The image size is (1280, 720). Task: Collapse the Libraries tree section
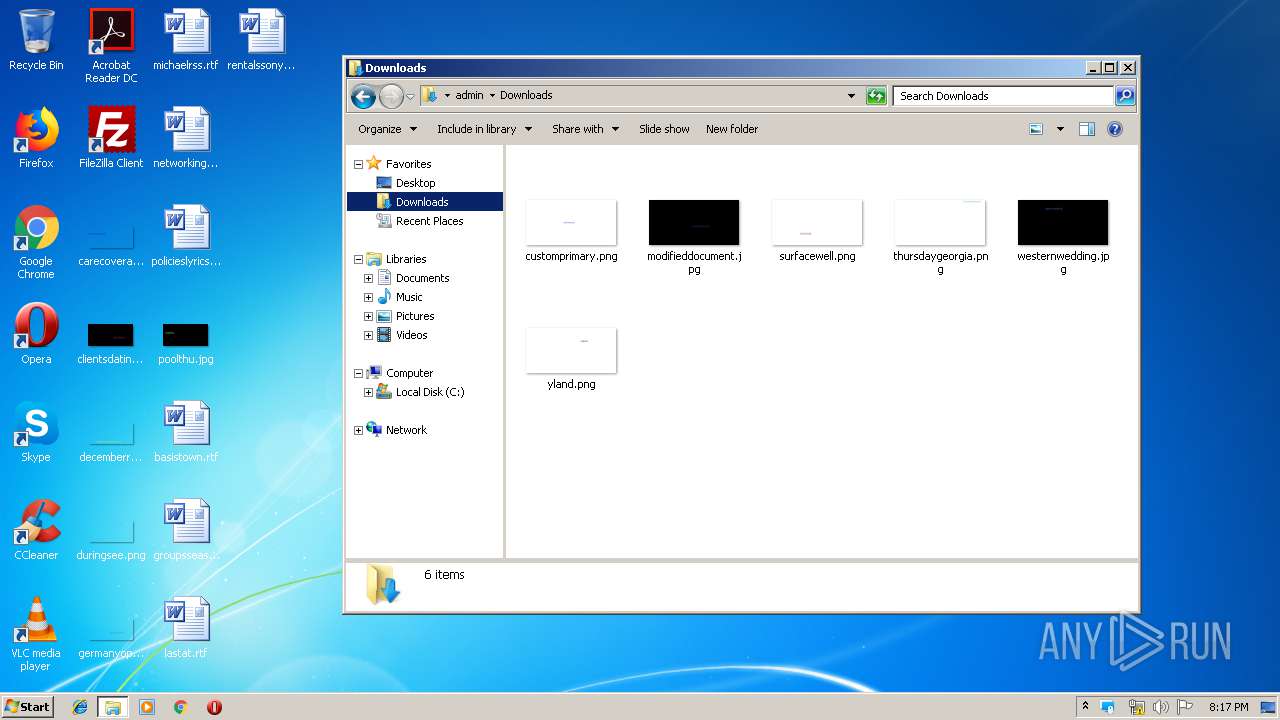[x=359, y=259]
